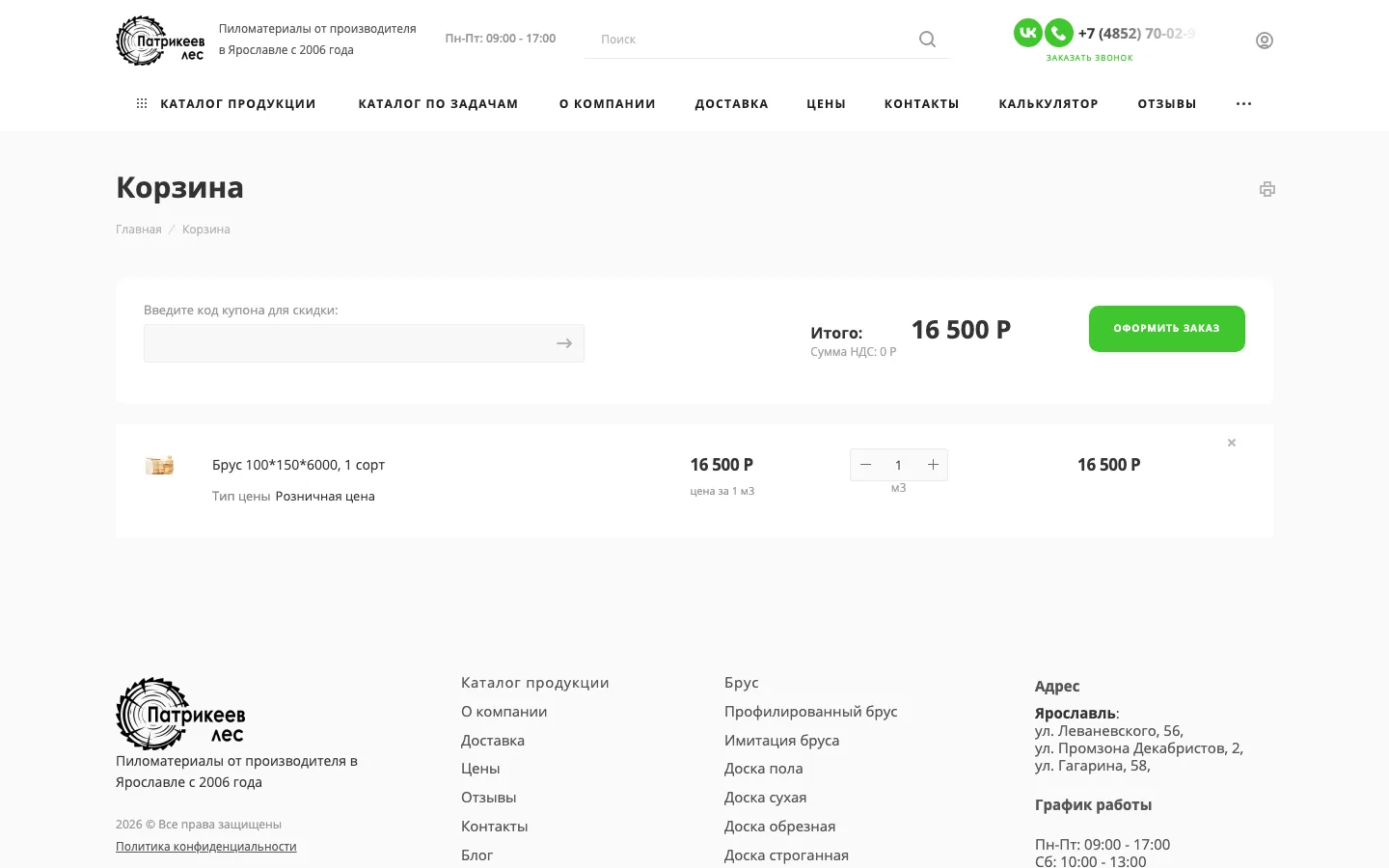Open Отзывы menu item
Image resolution: width=1389 pixels, height=868 pixels.
click(x=1167, y=104)
